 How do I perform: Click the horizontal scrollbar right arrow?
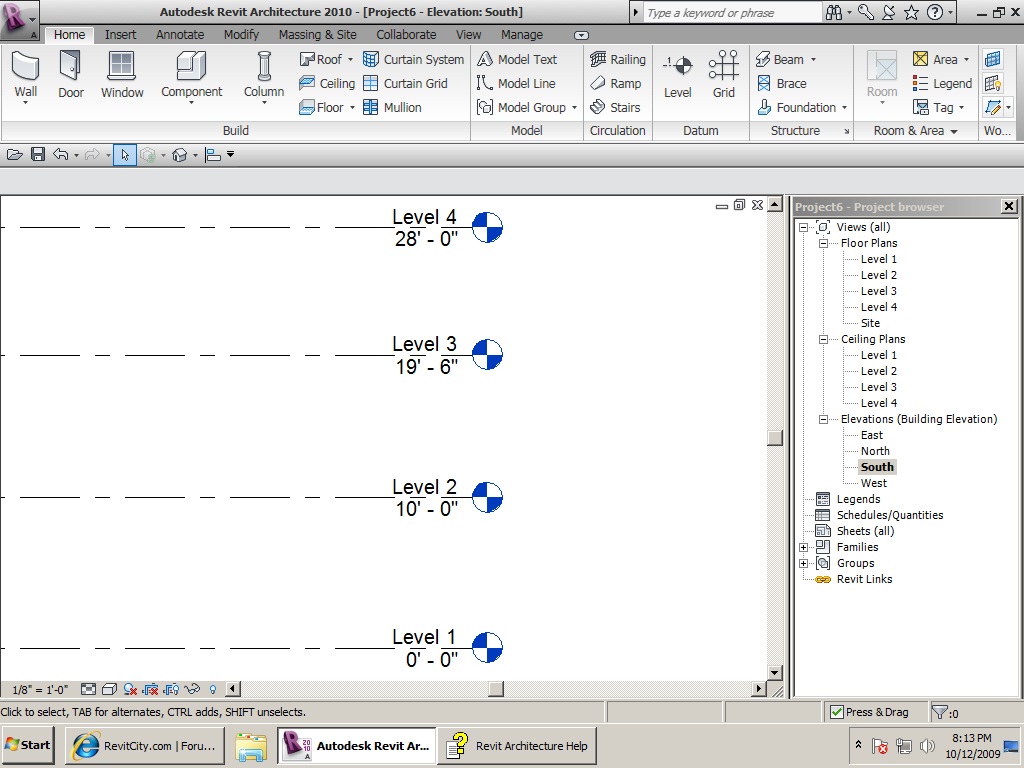point(758,688)
